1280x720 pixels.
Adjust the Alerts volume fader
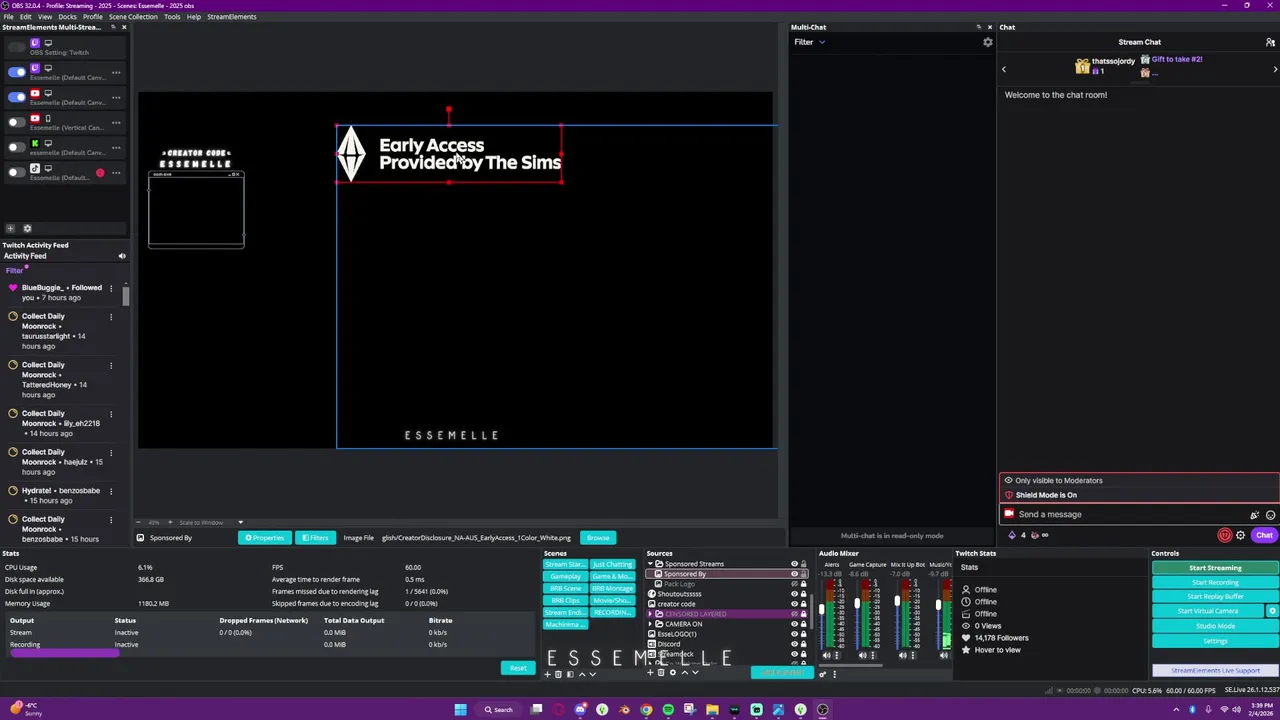click(822, 609)
